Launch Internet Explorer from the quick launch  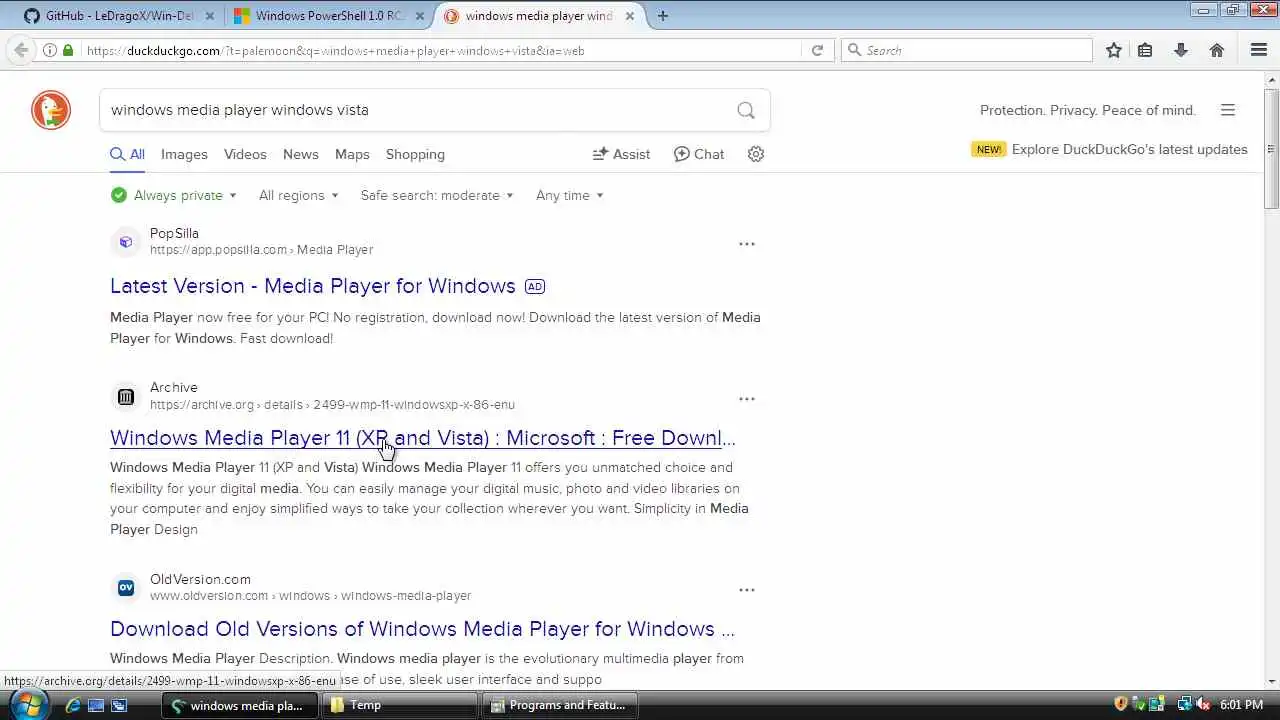coord(72,705)
